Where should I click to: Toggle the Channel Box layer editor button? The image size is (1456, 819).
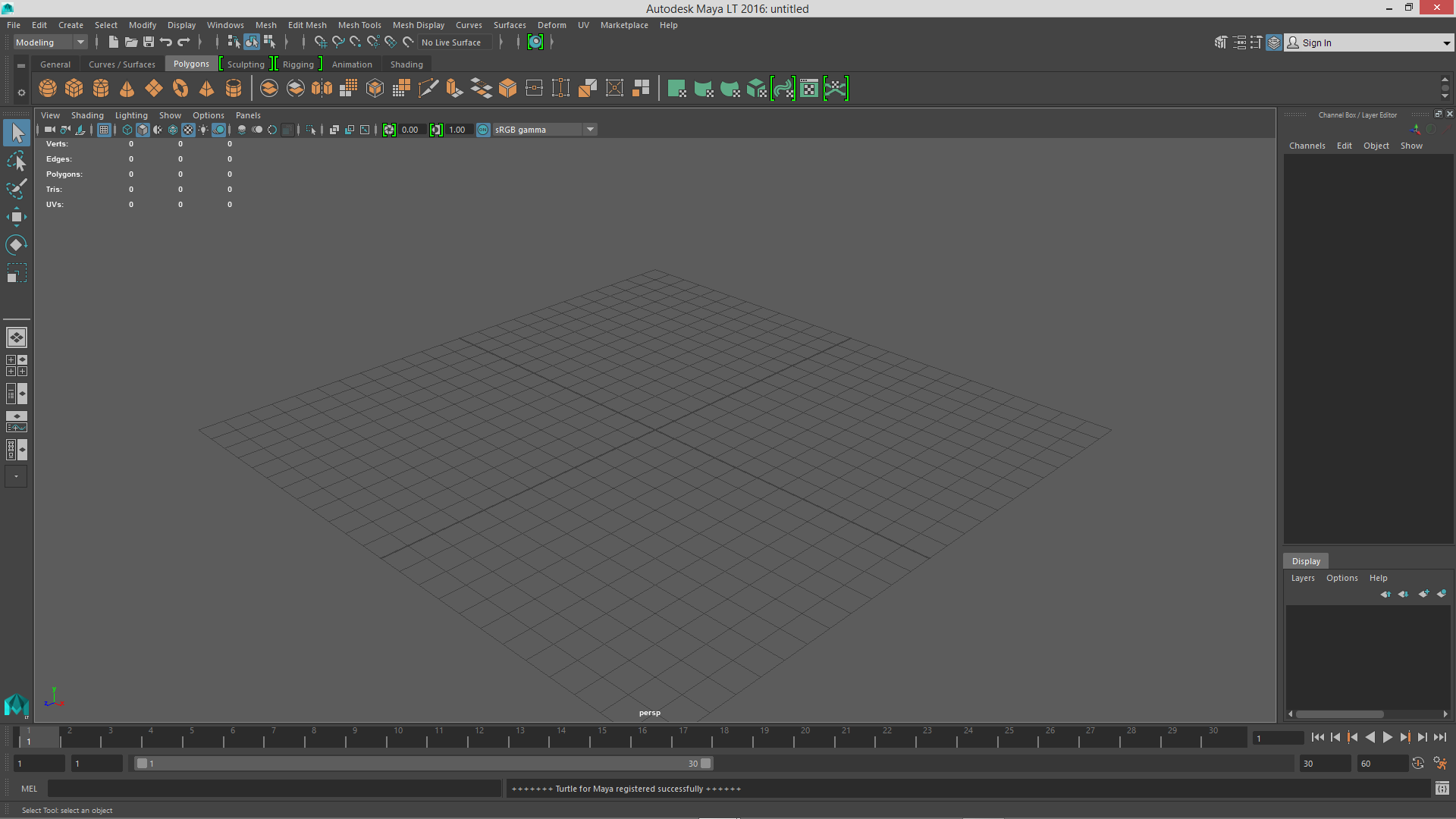1274,42
